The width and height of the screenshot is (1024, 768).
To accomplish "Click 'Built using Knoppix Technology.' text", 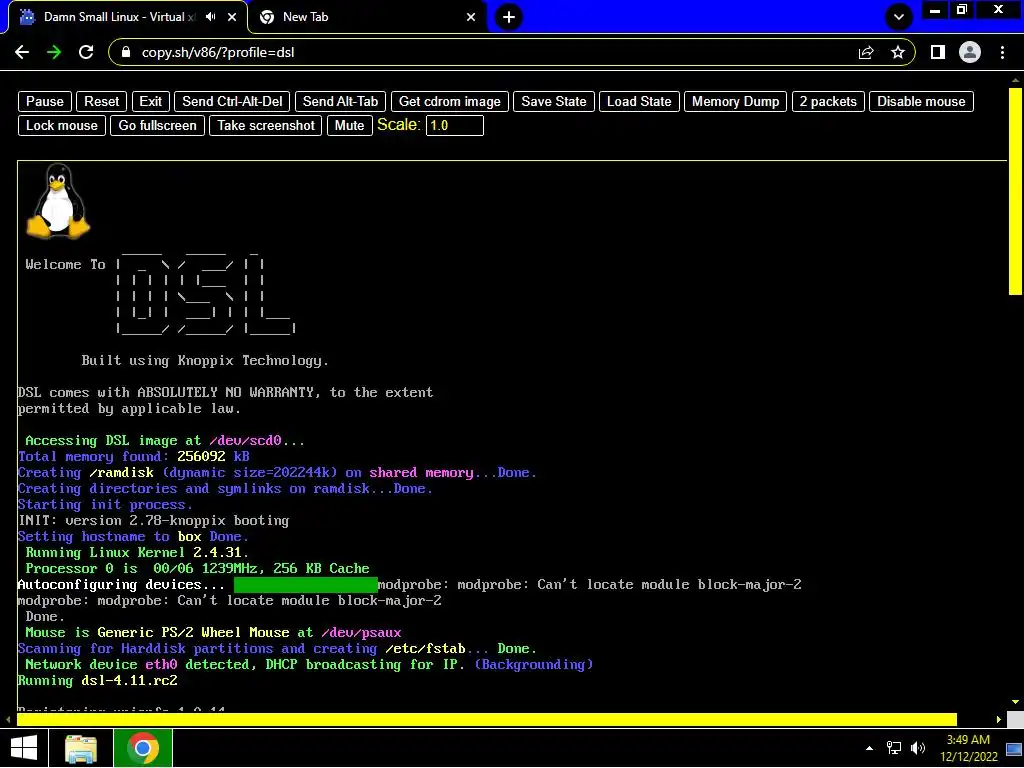I will point(205,360).
